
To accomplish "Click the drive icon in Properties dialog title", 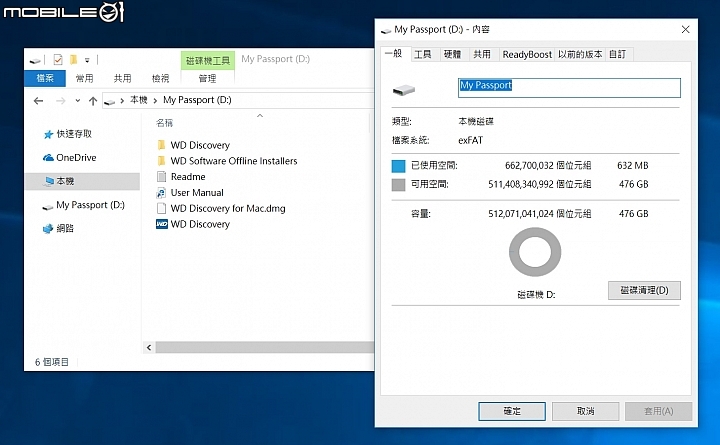I will (386, 30).
